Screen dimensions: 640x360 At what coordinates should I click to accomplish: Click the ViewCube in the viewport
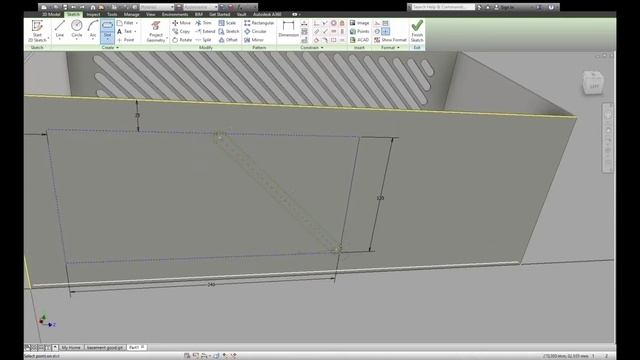click(593, 83)
